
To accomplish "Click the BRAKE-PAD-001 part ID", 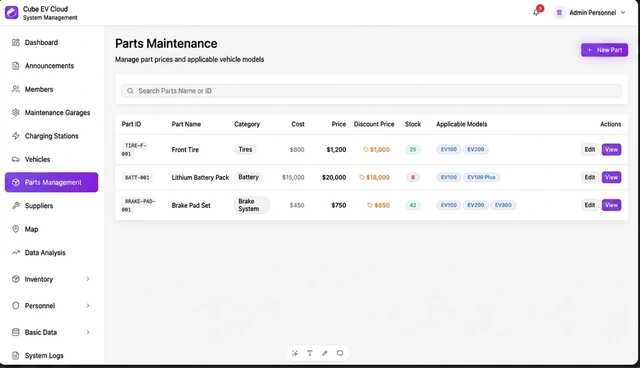I will (x=140, y=205).
